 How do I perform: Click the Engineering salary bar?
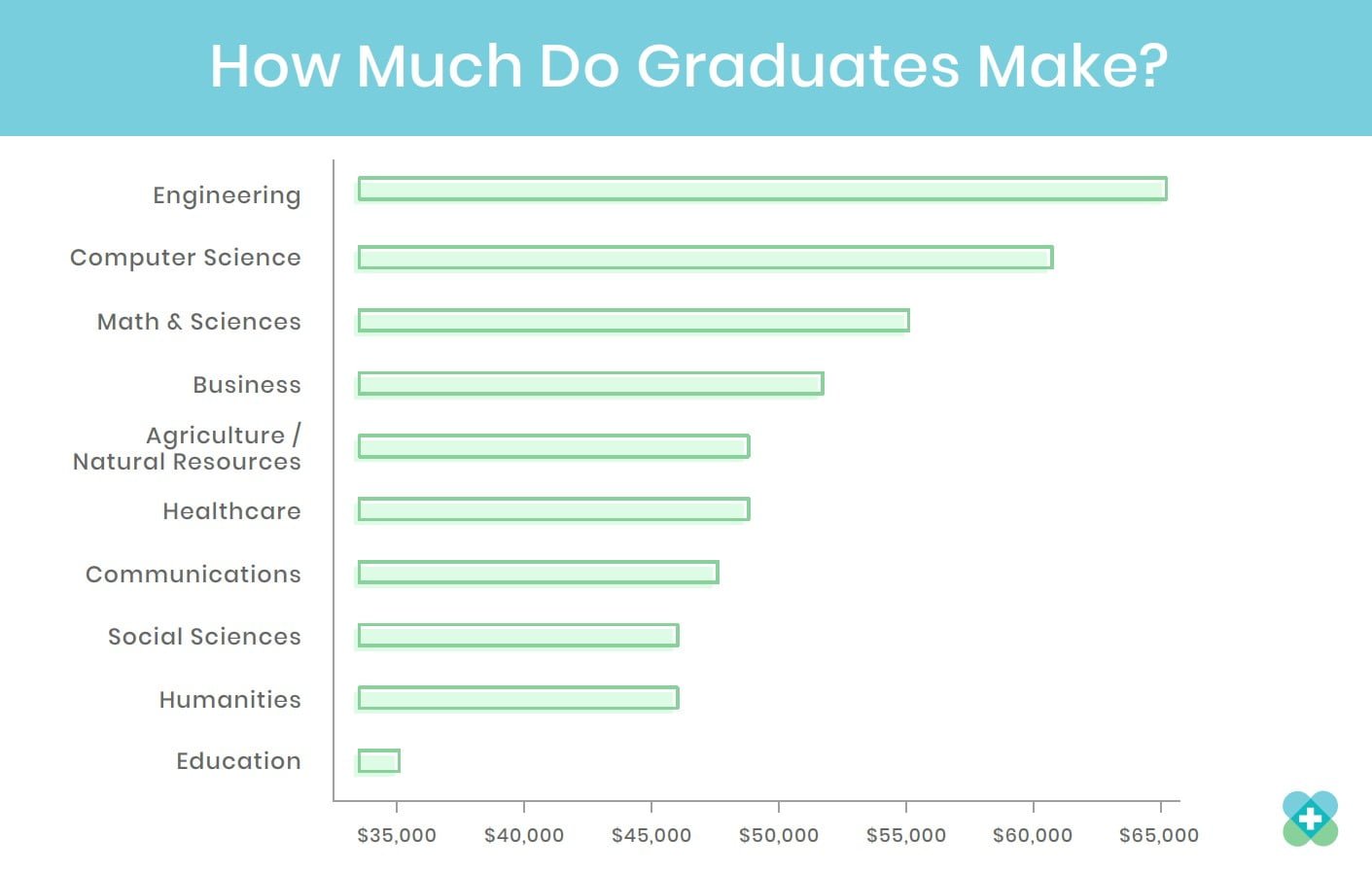tap(761, 189)
